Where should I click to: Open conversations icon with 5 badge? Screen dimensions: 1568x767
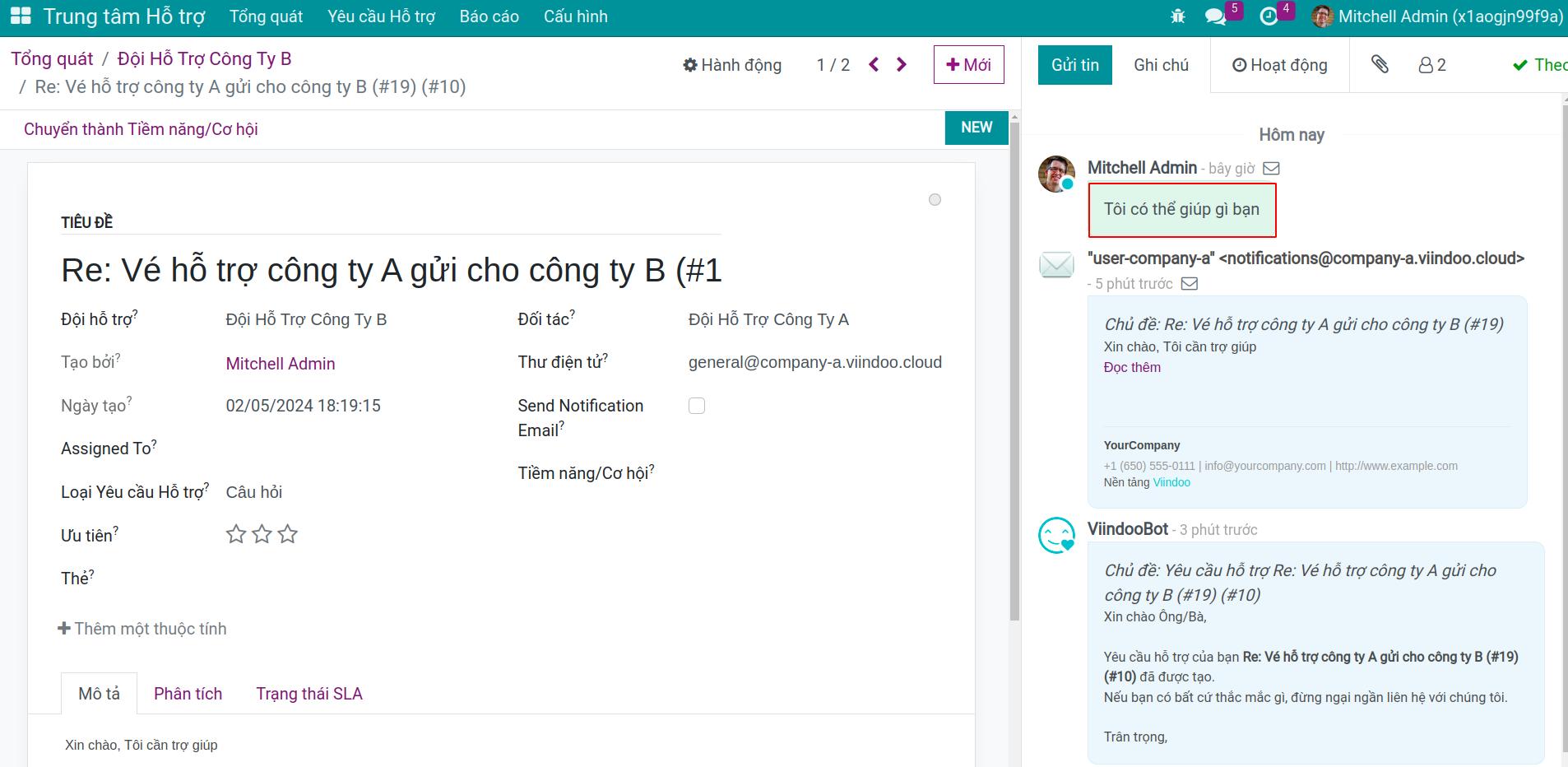1215,16
